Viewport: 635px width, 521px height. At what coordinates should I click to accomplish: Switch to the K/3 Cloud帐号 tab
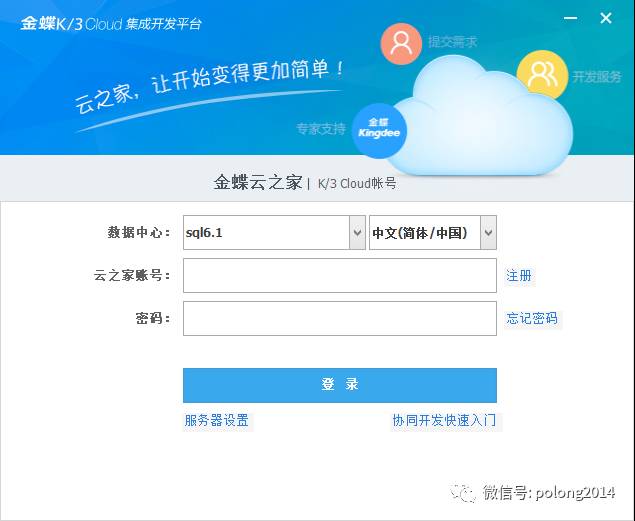357,183
